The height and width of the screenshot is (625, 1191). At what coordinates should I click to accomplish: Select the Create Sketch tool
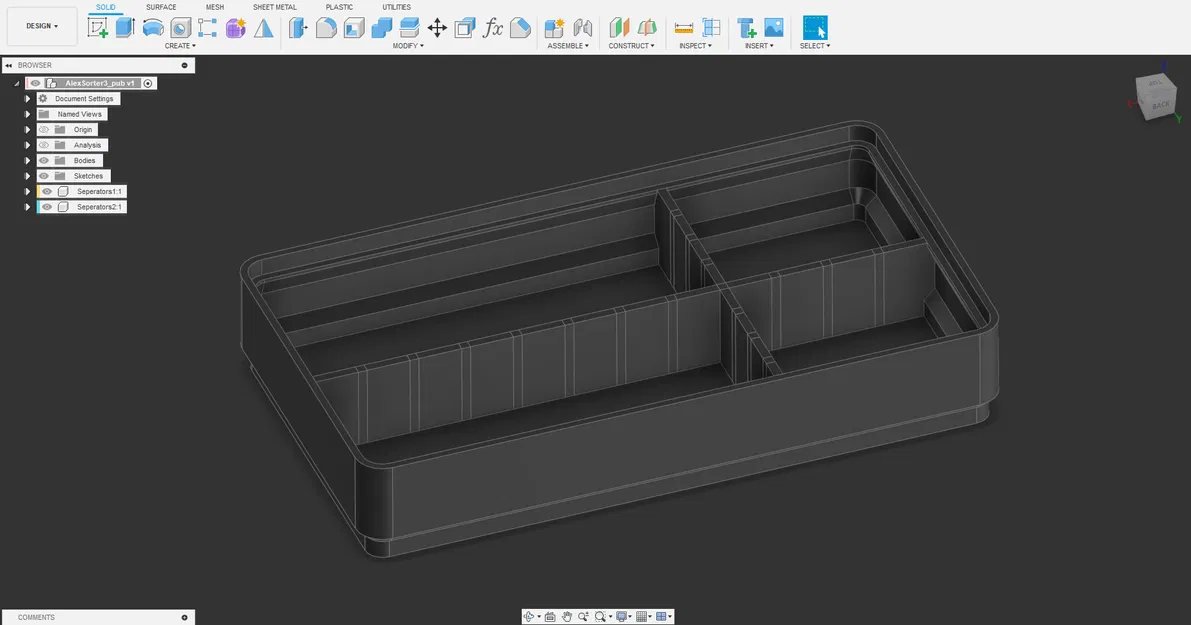(100, 27)
